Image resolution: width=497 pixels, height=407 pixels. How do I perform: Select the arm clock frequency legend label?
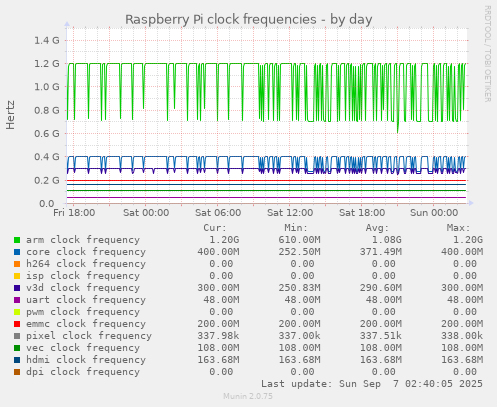click(x=83, y=240)
